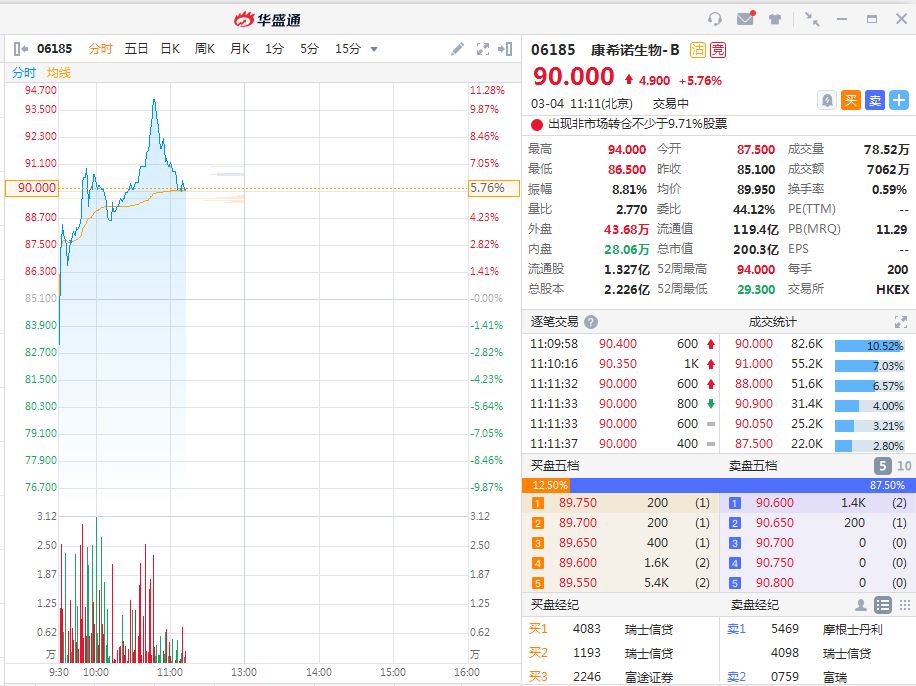Switch to 日K daily chart
Screen dimensions: 916x686
pyautogui.click(x=171, y=48)
